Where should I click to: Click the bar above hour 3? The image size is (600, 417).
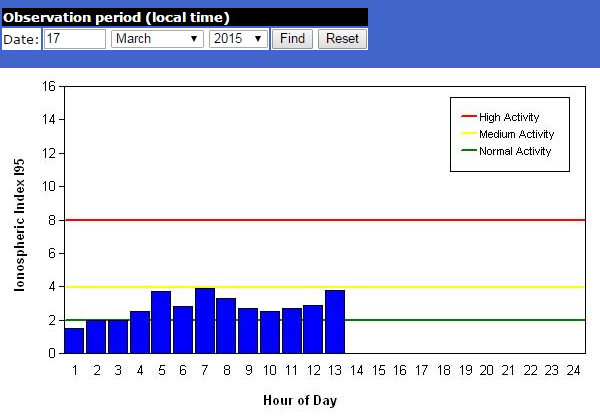tap(118, 337)
